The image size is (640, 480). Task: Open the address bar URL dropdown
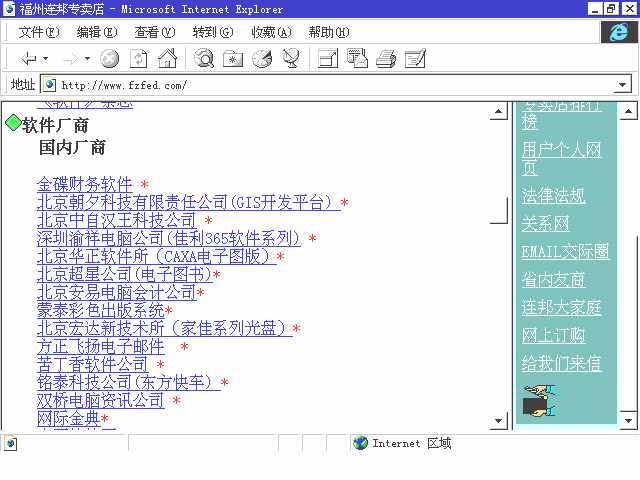[x=622, y=85]
